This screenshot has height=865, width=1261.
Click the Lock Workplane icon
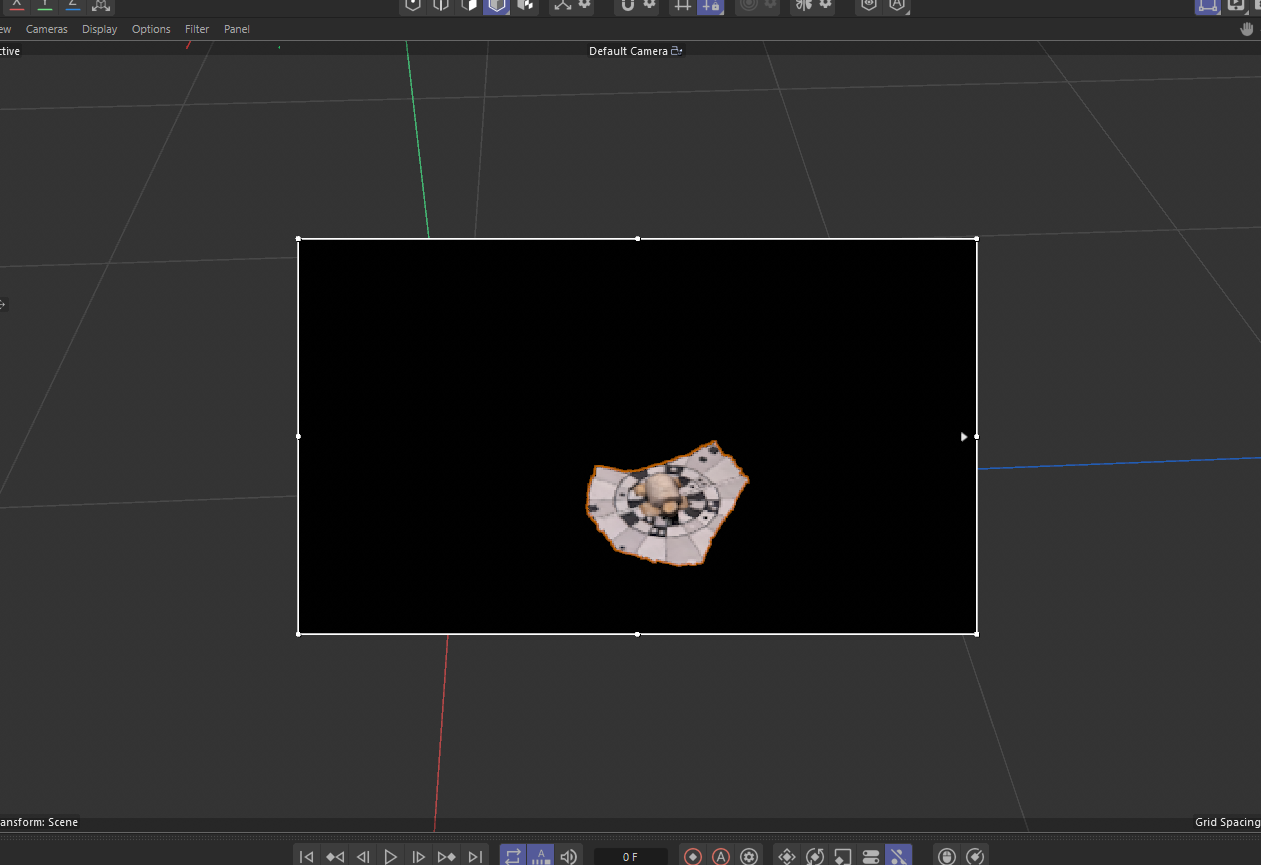click(x=709, y=7)
